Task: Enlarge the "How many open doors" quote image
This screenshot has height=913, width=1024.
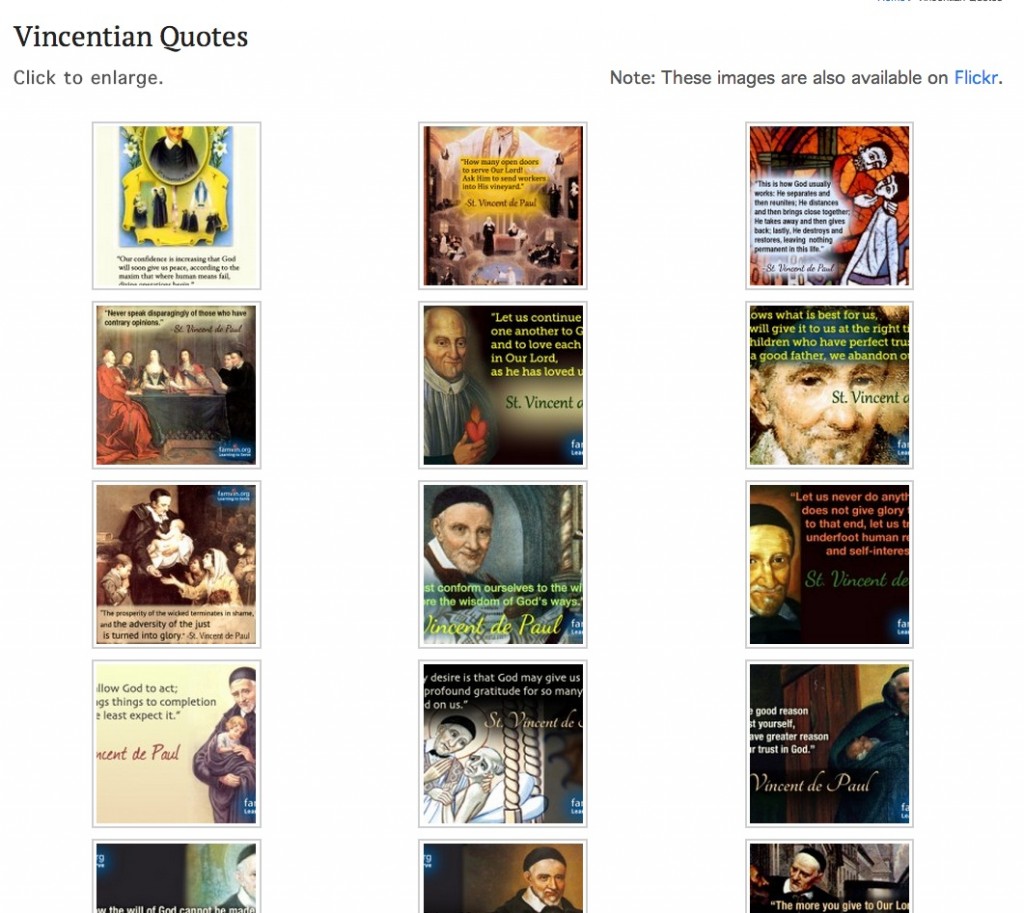Action: click(503, 206)
